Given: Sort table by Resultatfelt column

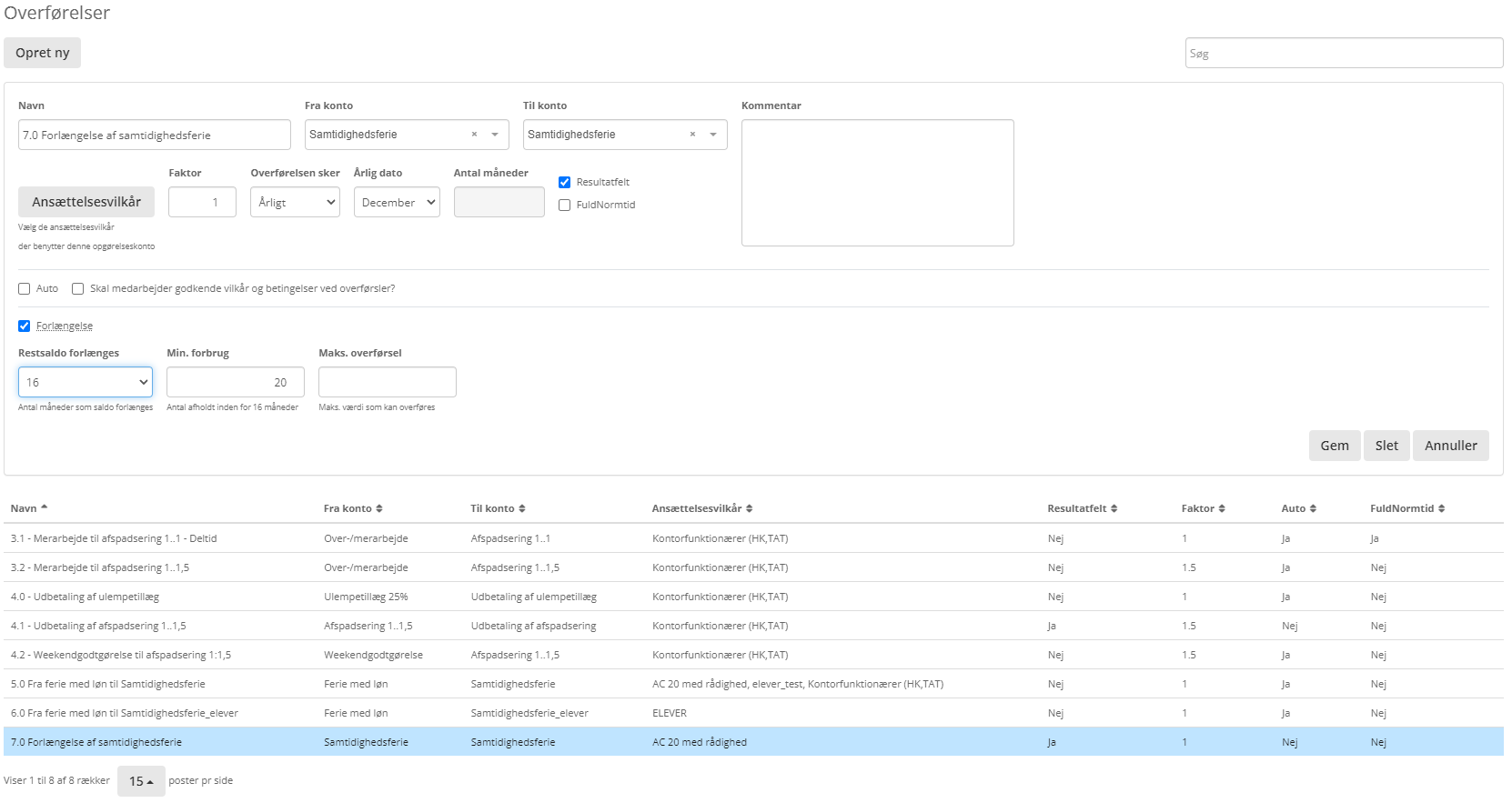Looking at the screenshot, I should pos(1114,508).
